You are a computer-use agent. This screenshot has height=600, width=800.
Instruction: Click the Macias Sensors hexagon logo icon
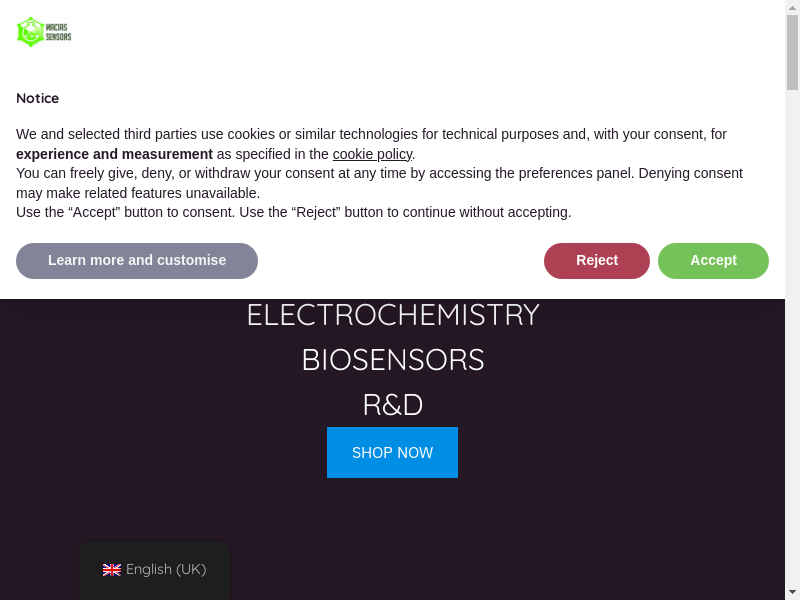[31, 32]
